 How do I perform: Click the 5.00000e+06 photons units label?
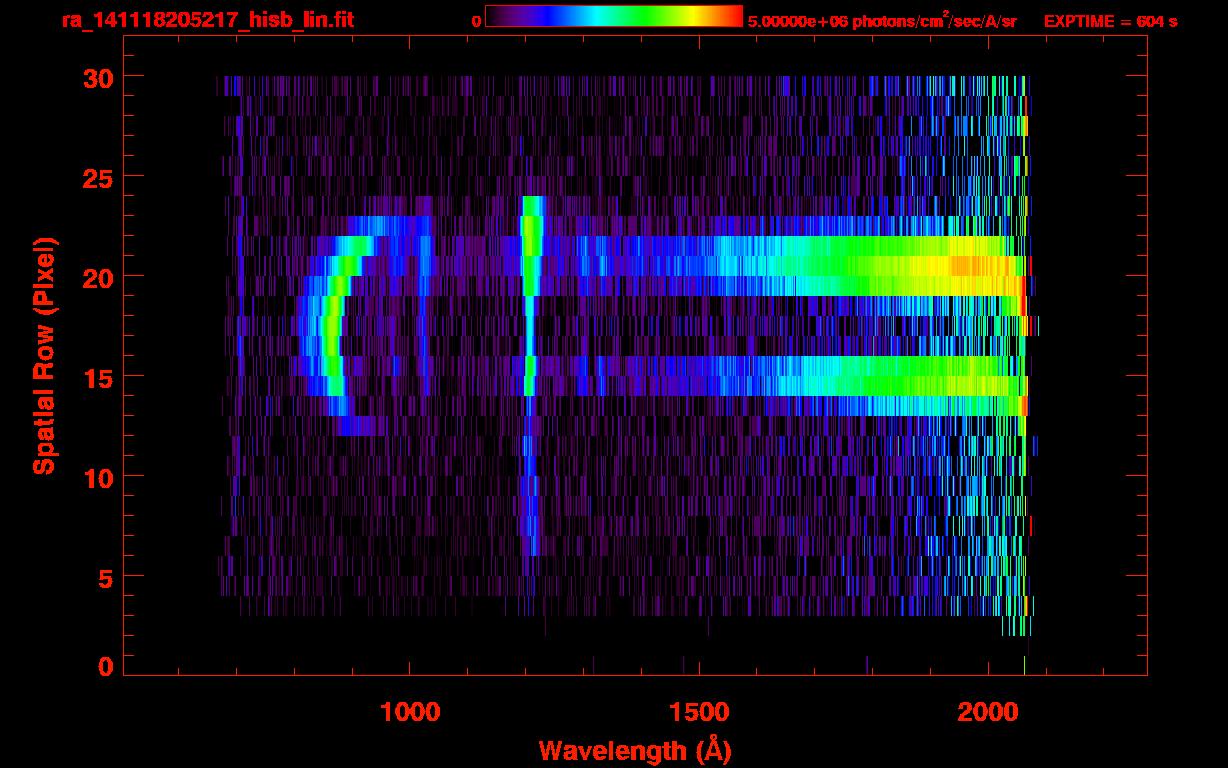coord(882,20)
